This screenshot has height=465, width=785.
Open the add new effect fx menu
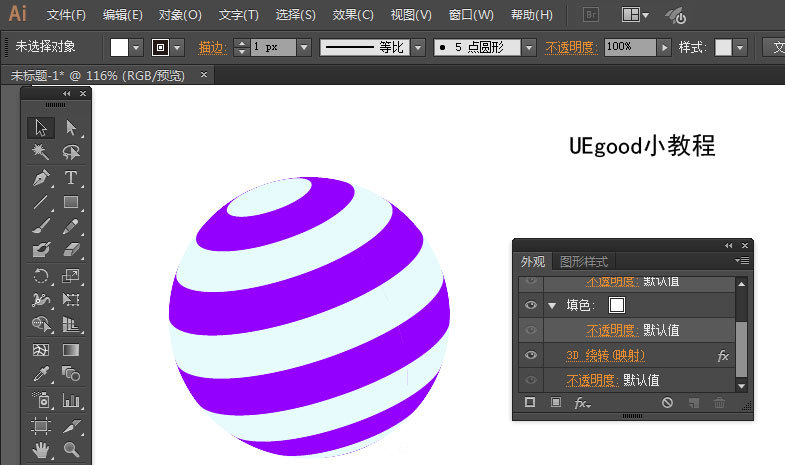(x=582, y=403)
